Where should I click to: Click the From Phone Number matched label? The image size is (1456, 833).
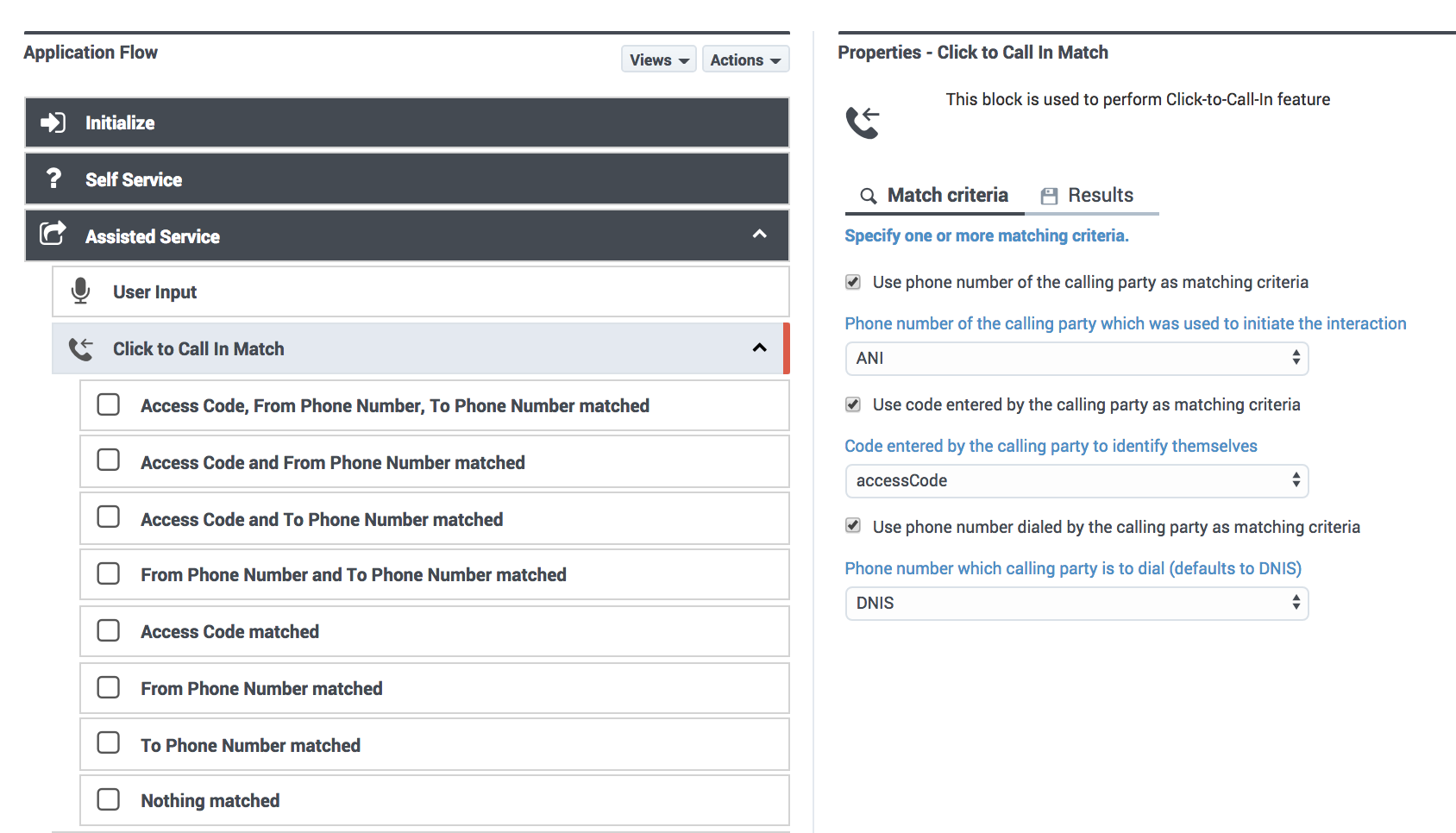tap(262, 689)
